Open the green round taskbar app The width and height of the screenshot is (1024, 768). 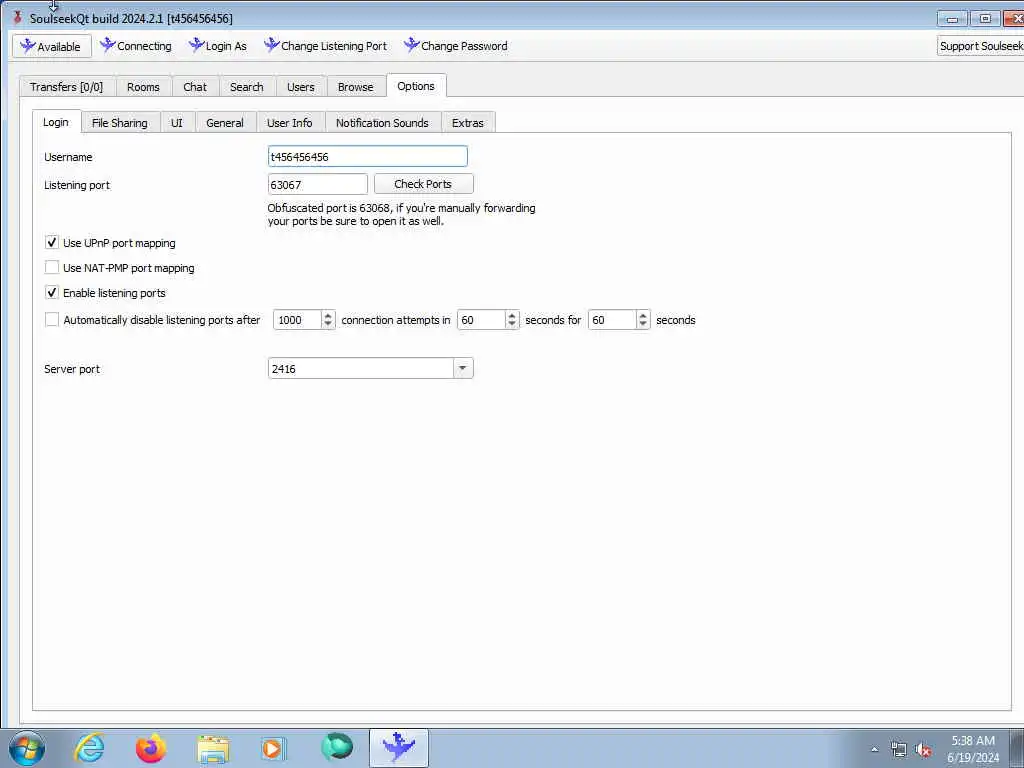pyautogui.click(x=337, y=747)
